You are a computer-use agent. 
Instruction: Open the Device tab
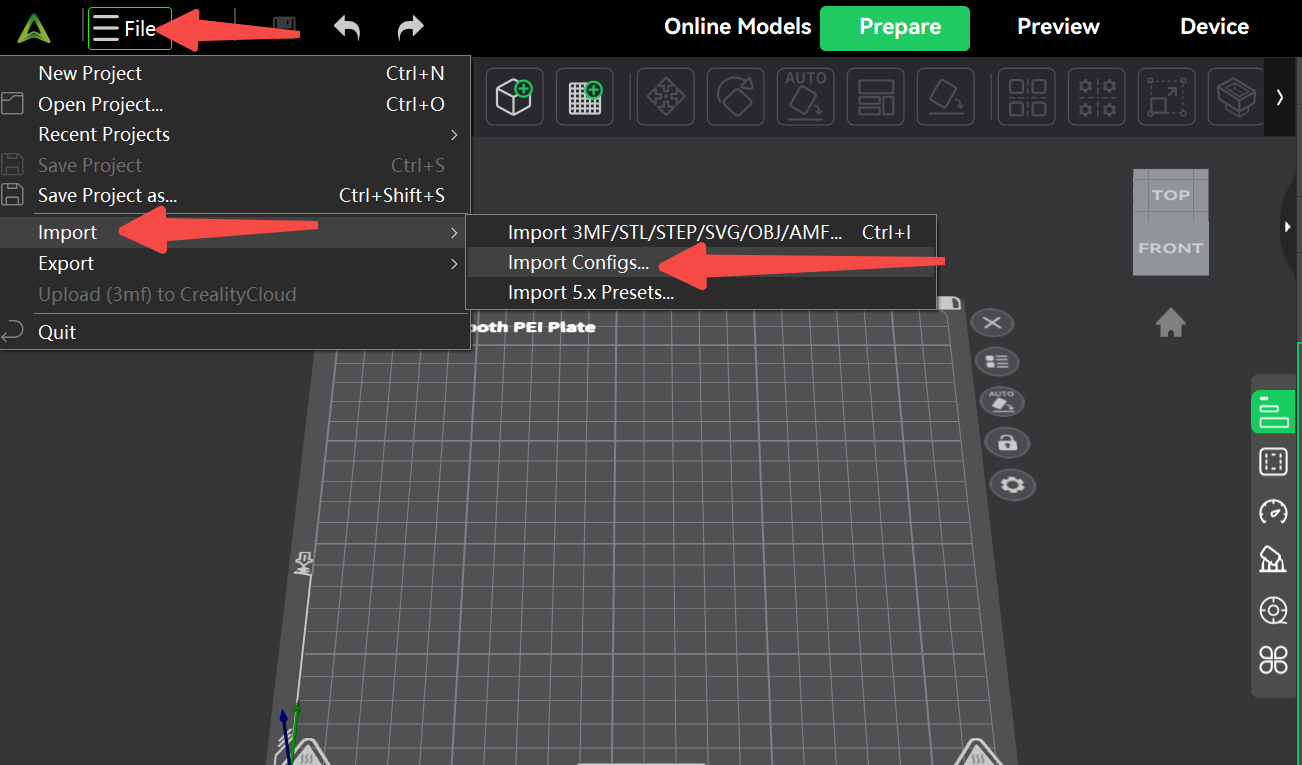coord(1214,27)
